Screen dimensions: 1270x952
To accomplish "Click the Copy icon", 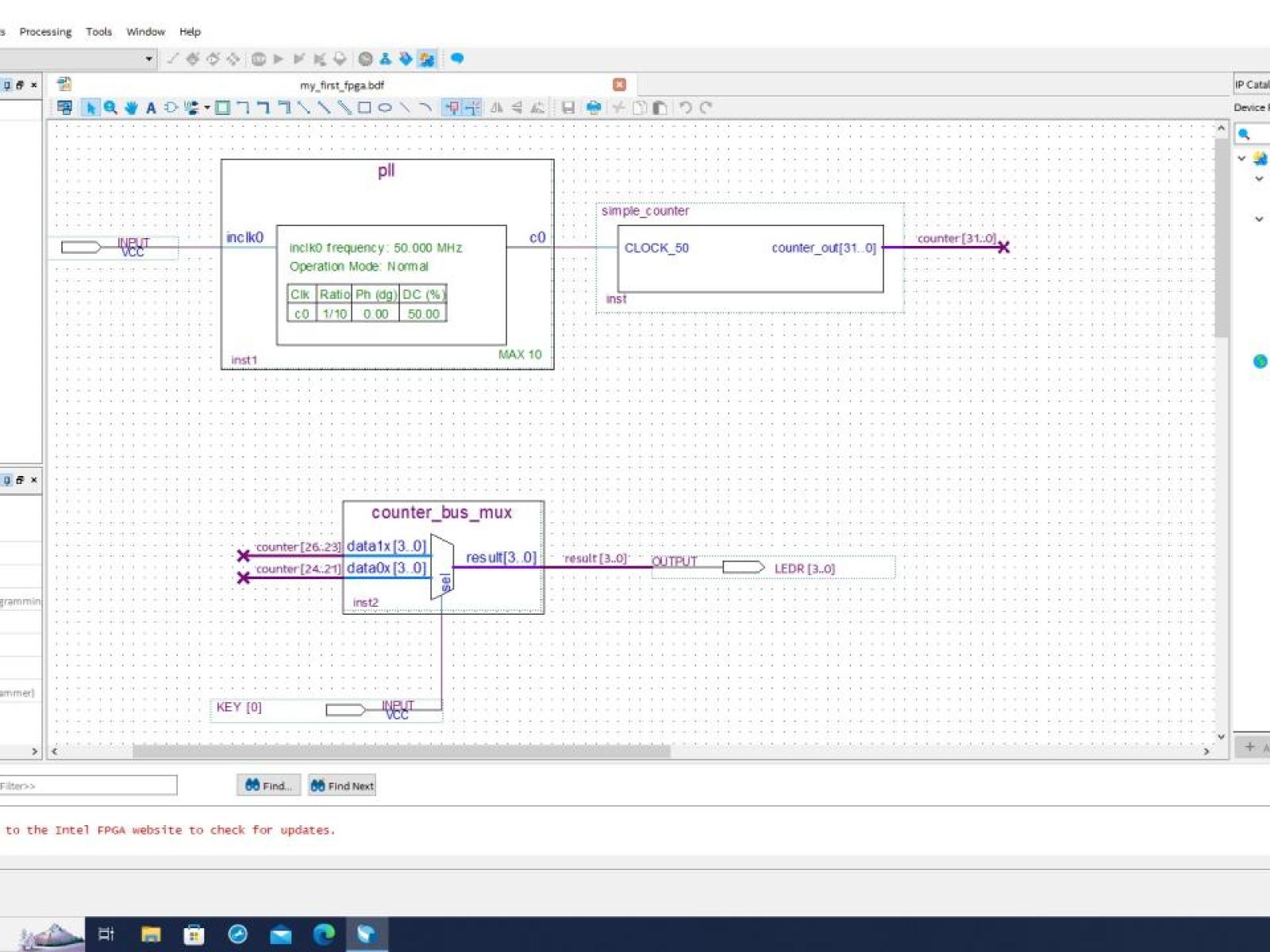I will click(639, 108).
